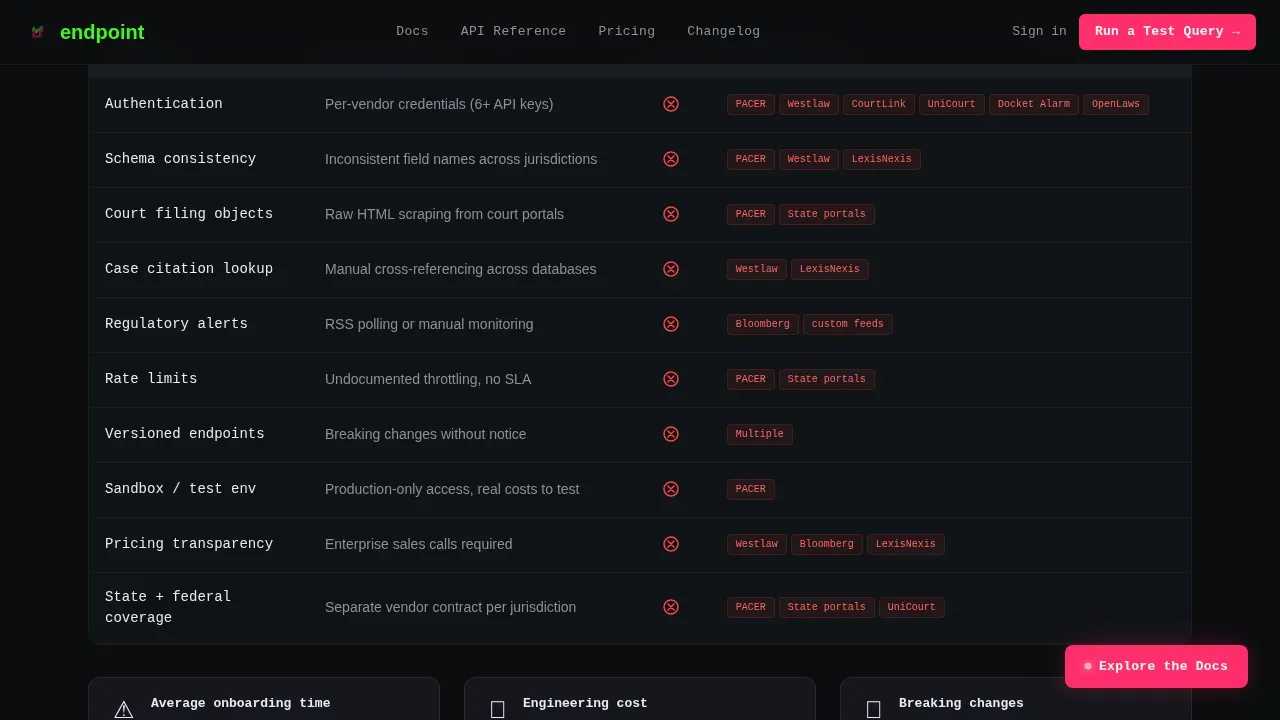Click the Sign in link

point(1039,31)
